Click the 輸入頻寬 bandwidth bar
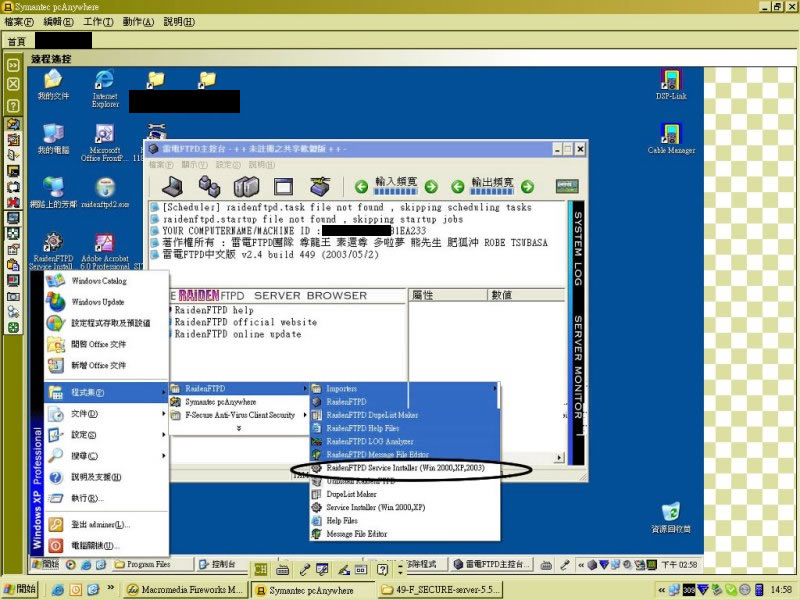The image size is (800, 600). click(x=395, y=192)
